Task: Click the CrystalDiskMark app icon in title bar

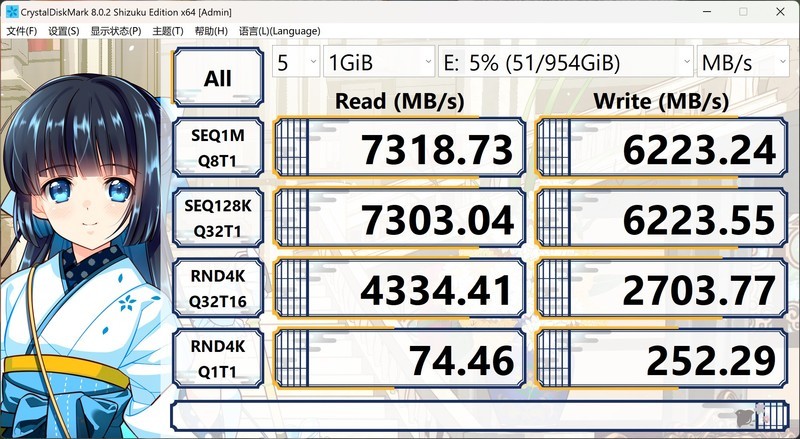Action: 12,12
